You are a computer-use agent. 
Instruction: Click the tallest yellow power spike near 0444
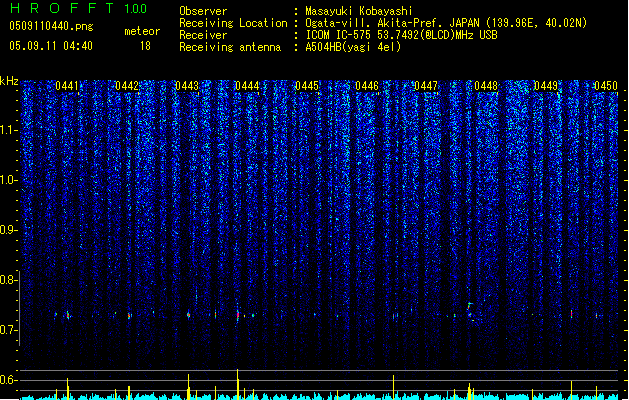(x=237, y=384)
